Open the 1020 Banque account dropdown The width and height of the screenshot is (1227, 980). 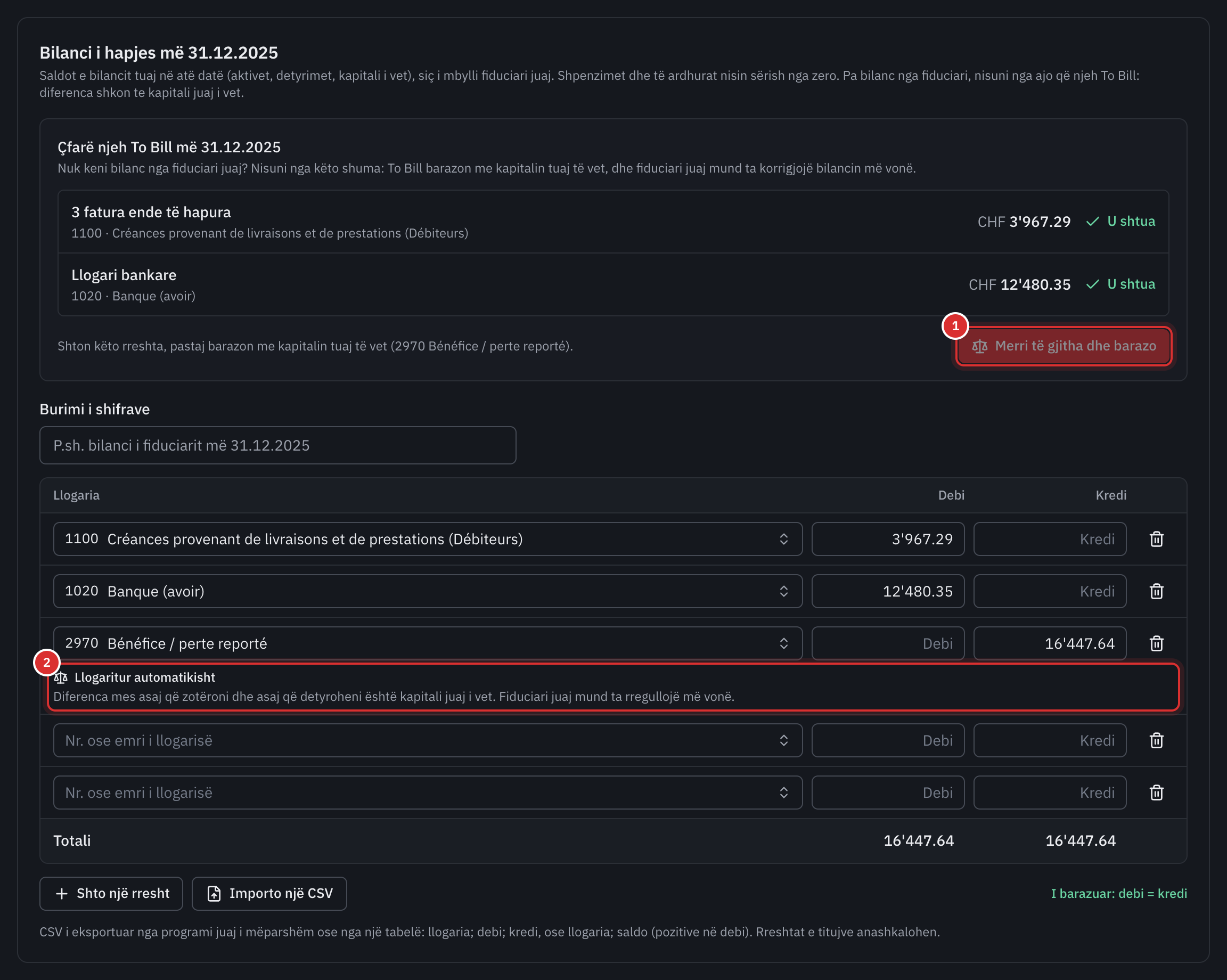[x=428, y=591]
